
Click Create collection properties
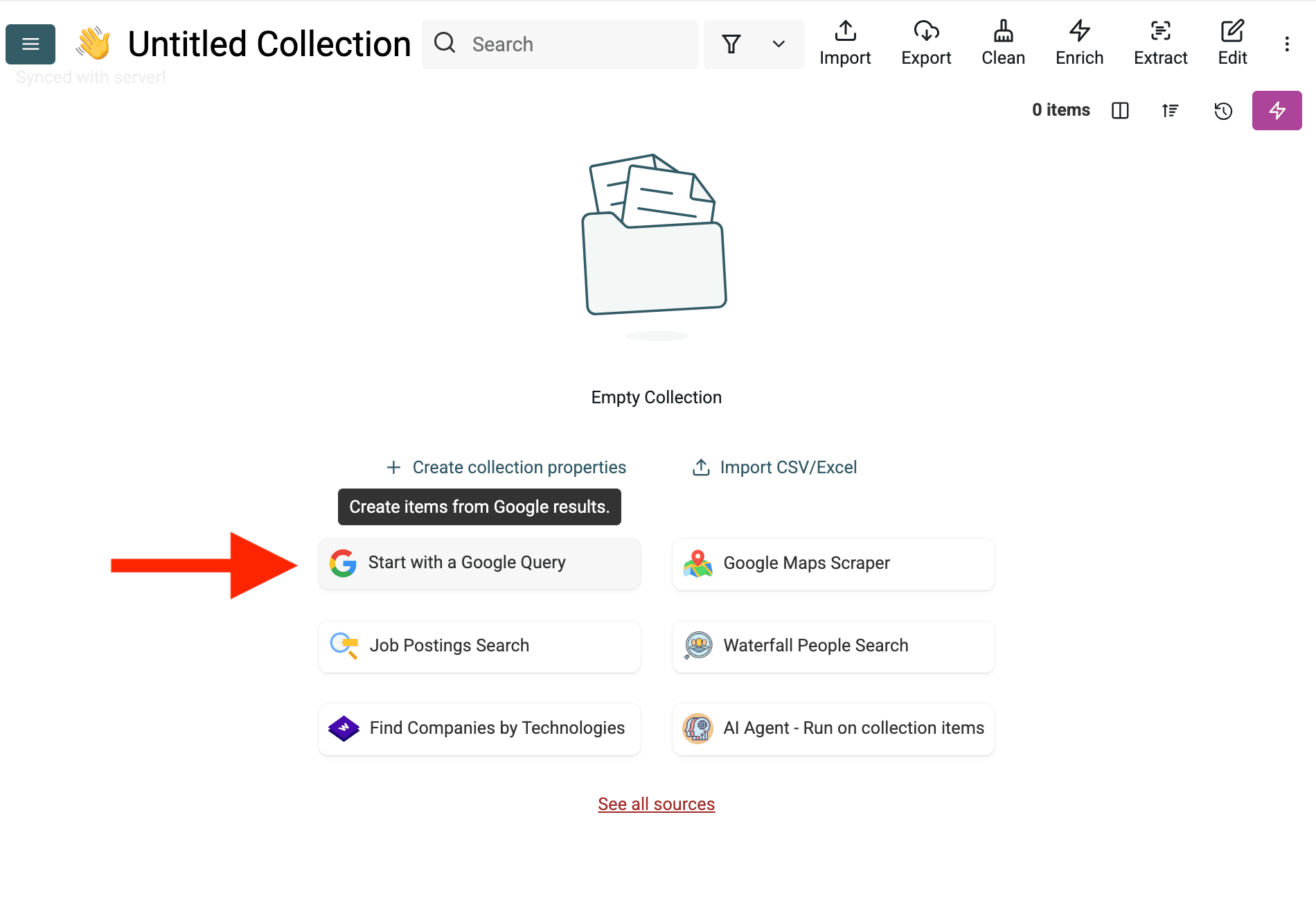[x=506, y=467]
